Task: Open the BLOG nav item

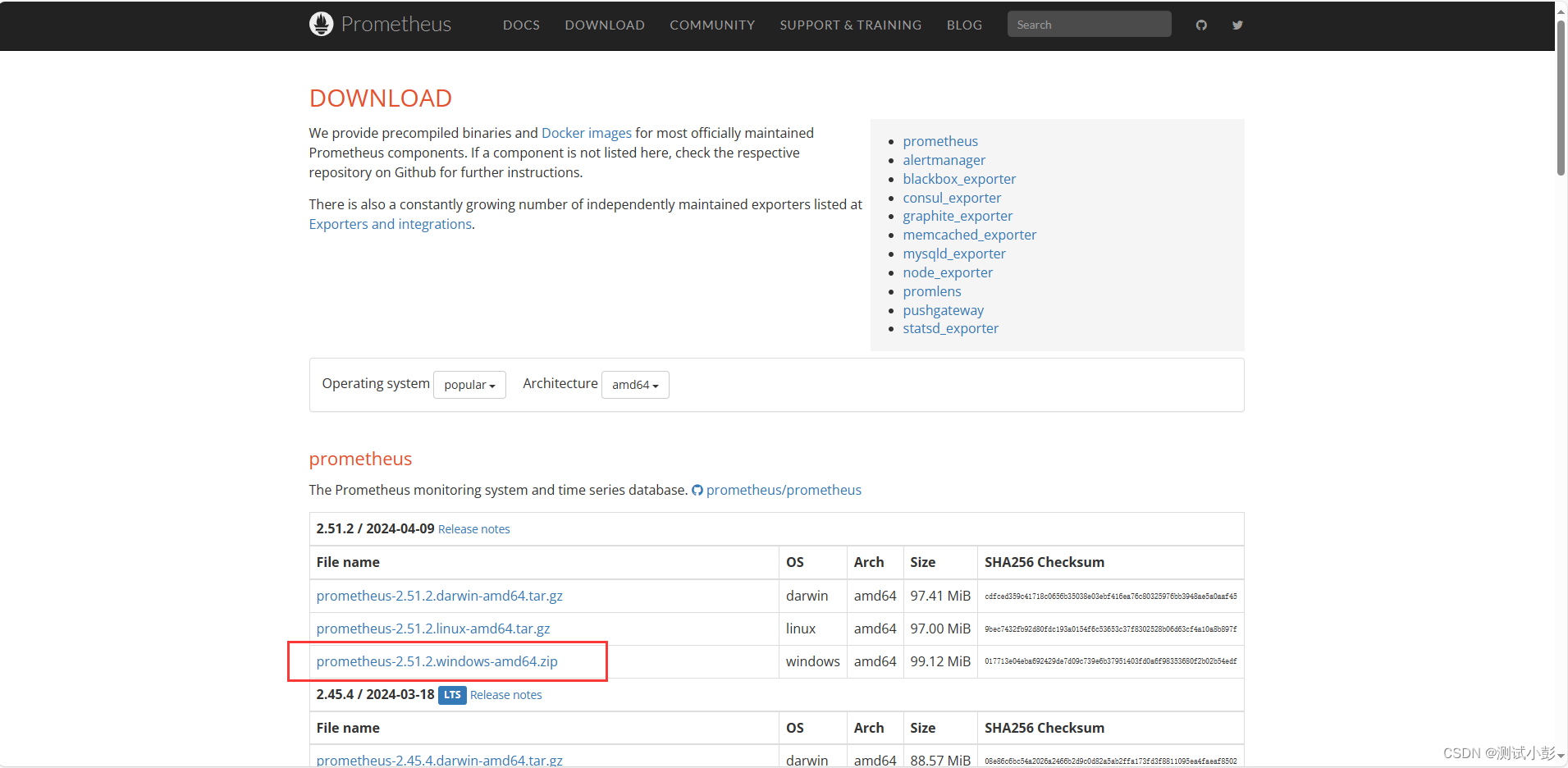Action: point(964,25)
